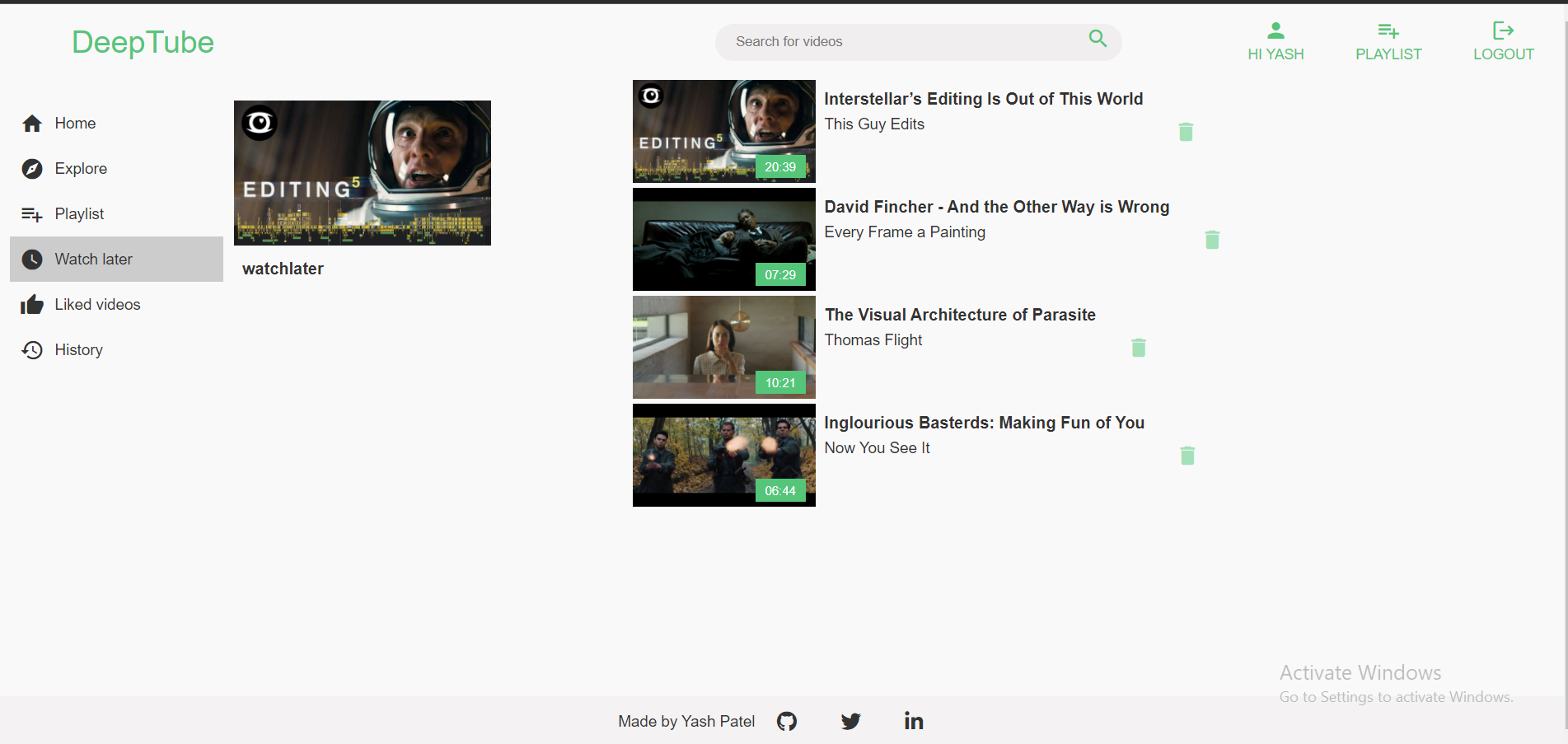Click the History clock icon
Screen dimensions: 1568x744
32,350
